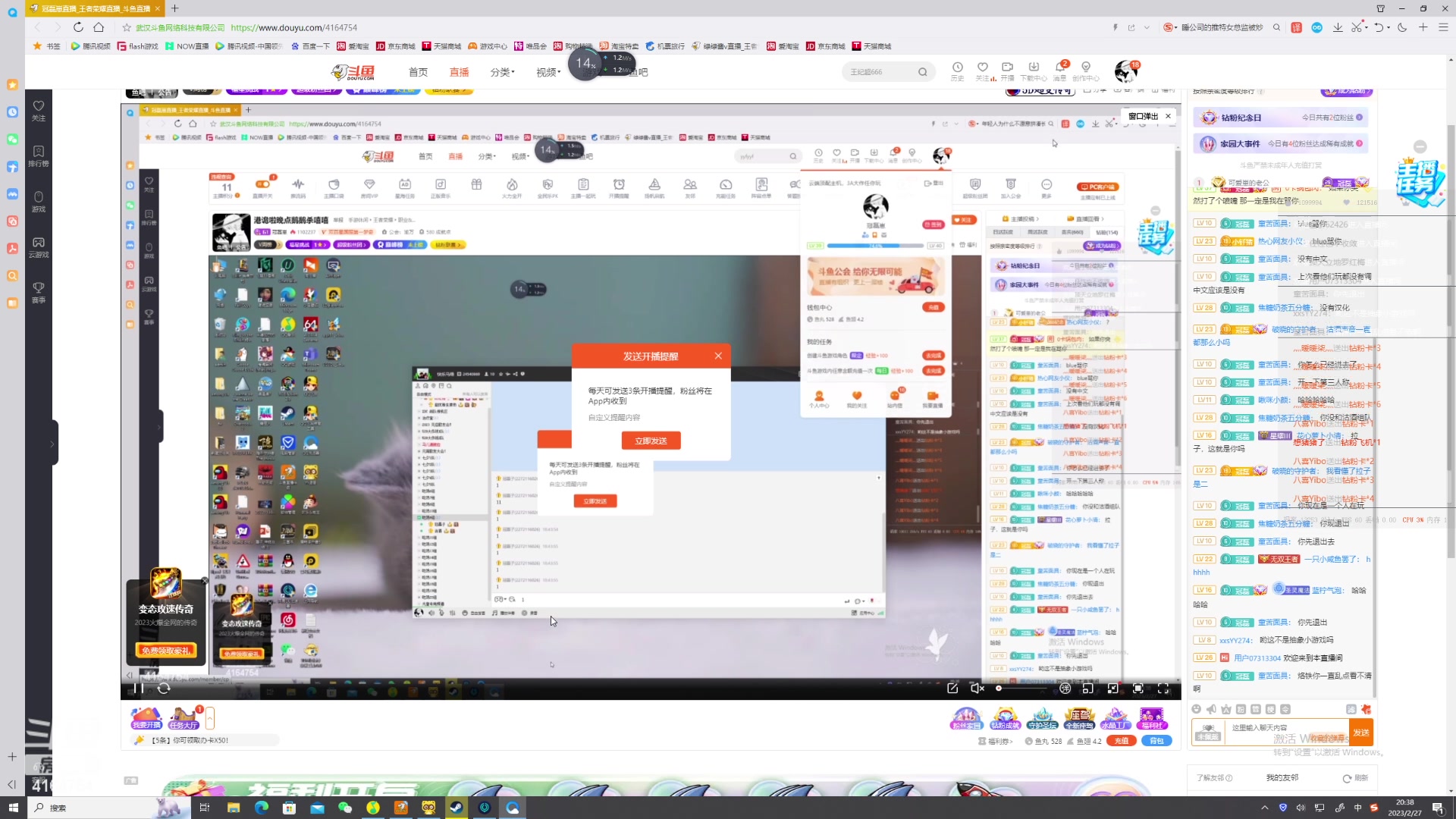This screenshot has width=1456, height=819.
Task: Pause the live stream video
Action: coord(139,689)
